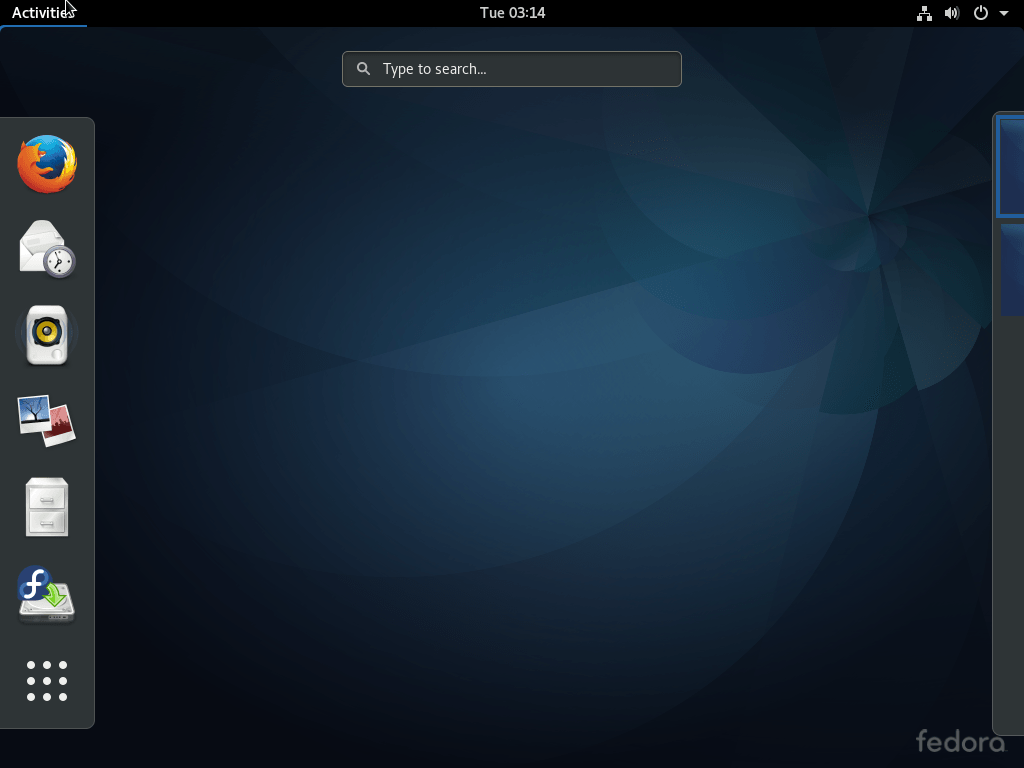Launch Firefox from the dash
The image size is (1024, 768).
coord(47,164)
